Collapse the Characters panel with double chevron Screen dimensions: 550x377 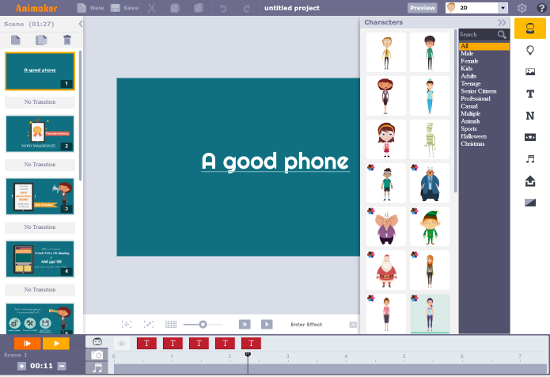pyautogui.click(x=502, y=22)
